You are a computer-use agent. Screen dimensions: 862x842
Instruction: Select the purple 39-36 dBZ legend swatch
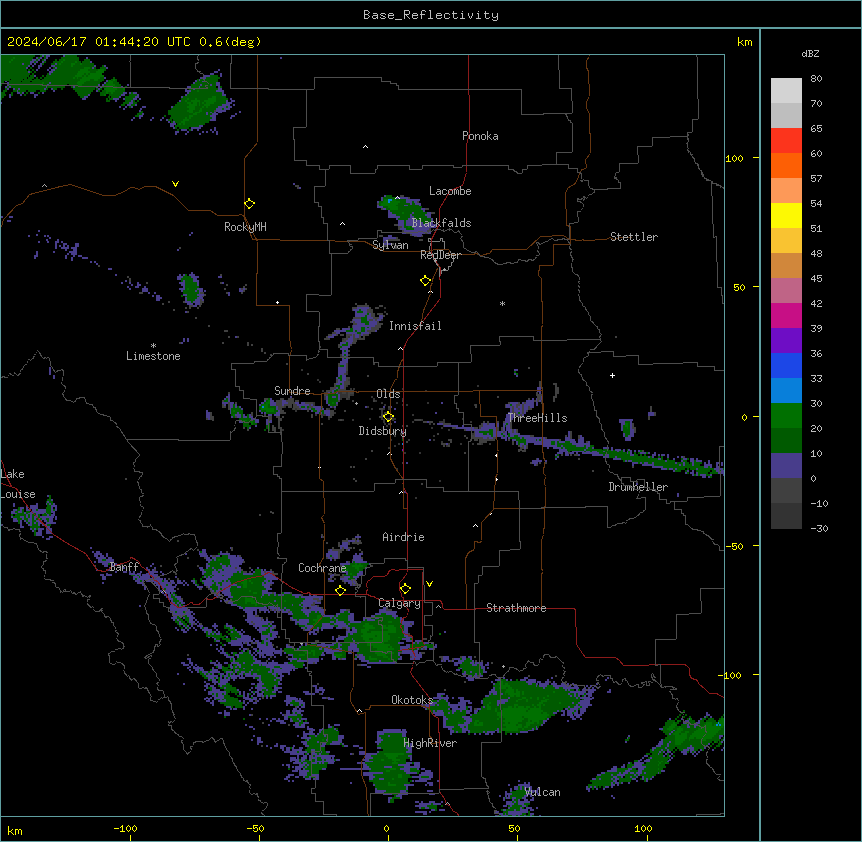click(786, 340)
